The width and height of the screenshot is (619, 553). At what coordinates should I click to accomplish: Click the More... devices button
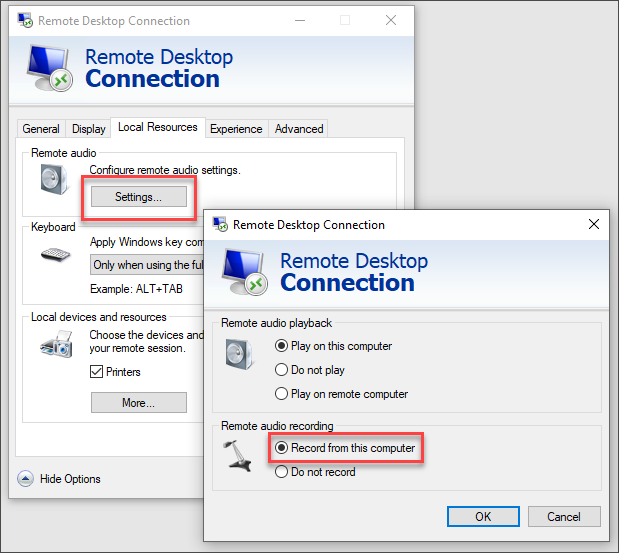[x=139, y=403]
